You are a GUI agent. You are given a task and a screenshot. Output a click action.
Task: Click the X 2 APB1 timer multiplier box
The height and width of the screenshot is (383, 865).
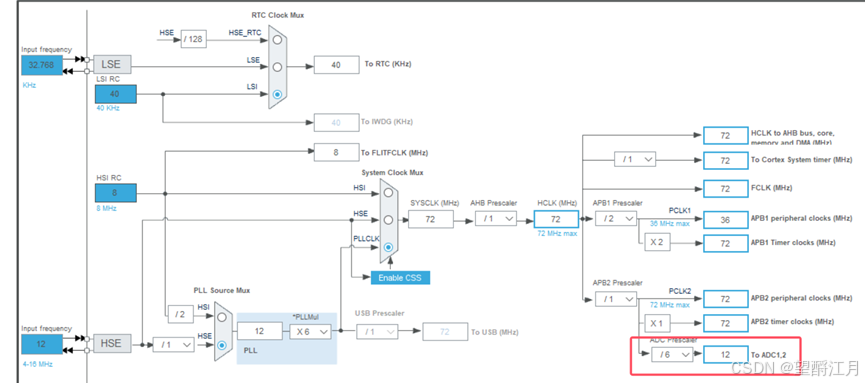tap(657, 242)
